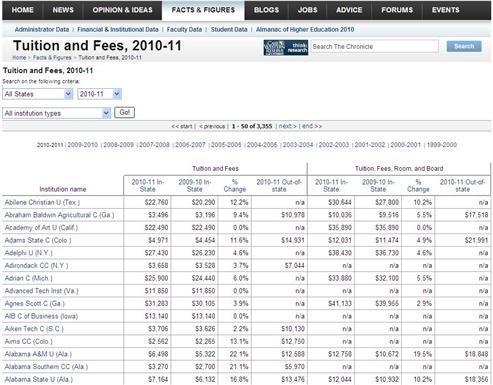Open the NEWS navigation tab
493x385 pixels.
tap(63, 10)
